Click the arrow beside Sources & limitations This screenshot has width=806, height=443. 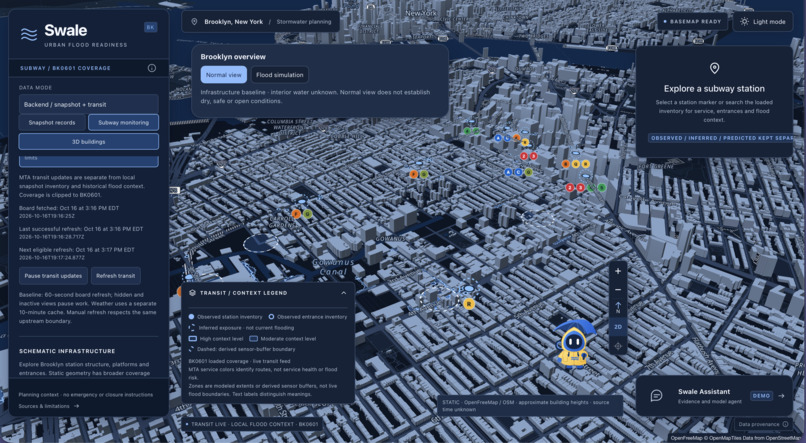(x=76, y=406)
